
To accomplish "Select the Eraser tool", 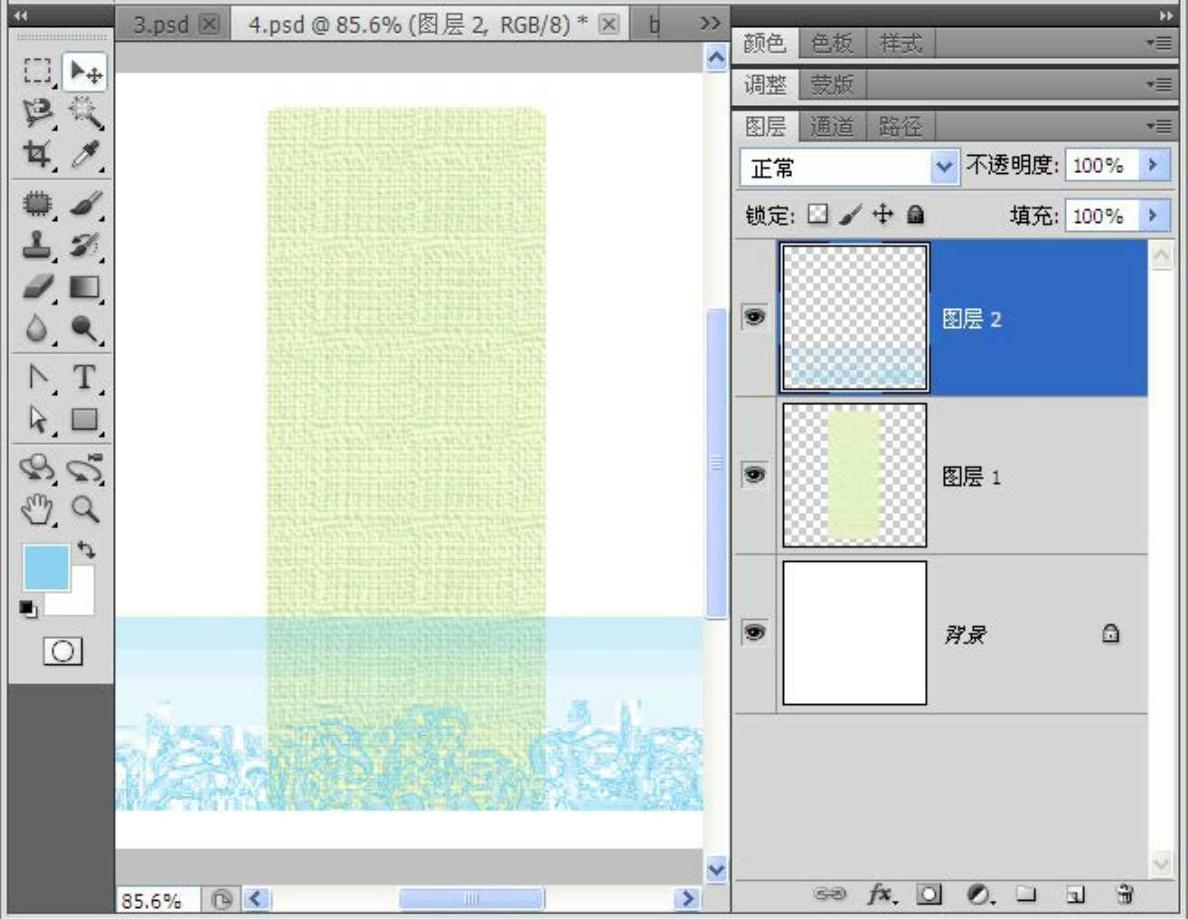I will click(38, 288).
